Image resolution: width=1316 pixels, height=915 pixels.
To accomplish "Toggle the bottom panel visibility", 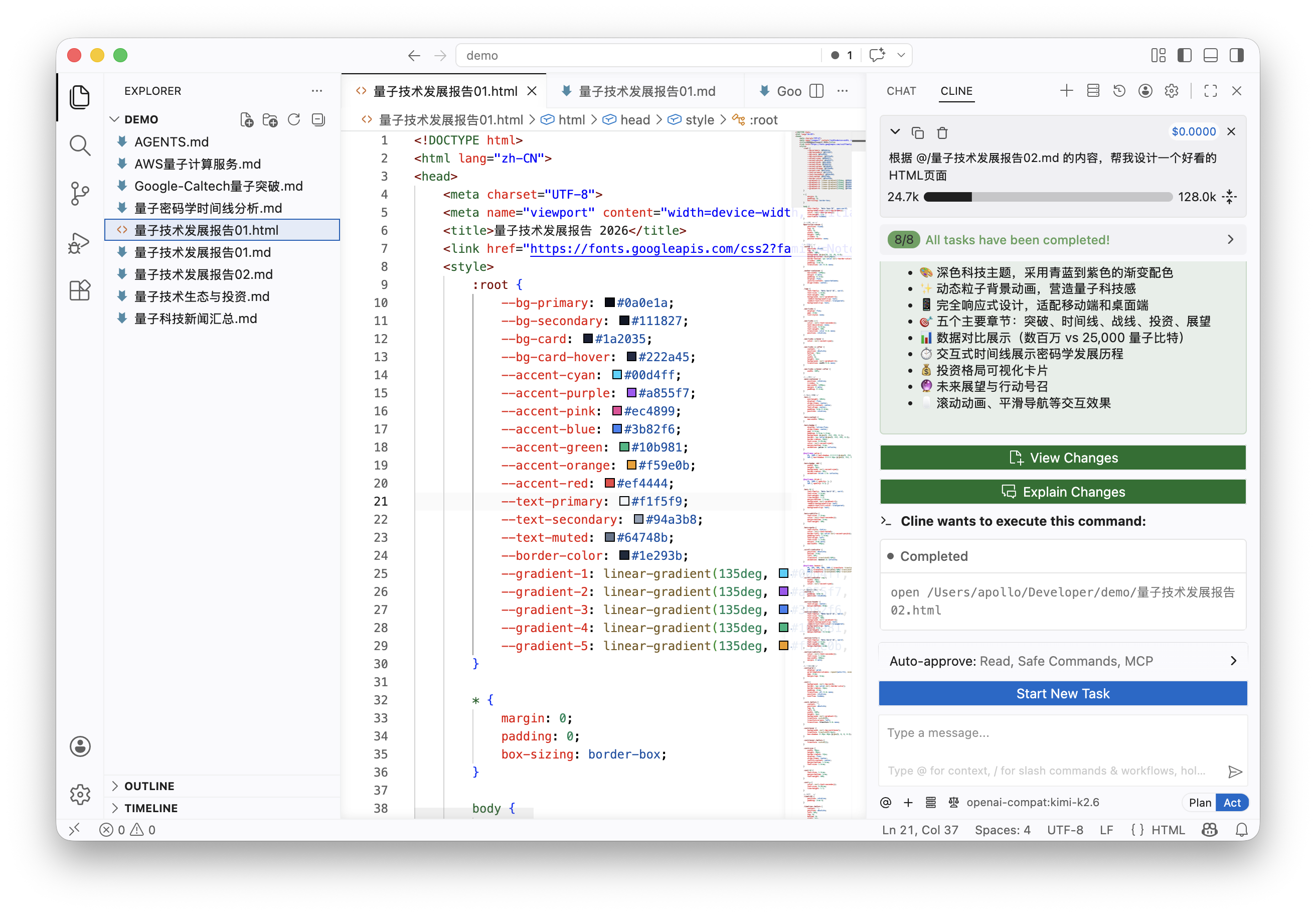I will click(1211, 56).
